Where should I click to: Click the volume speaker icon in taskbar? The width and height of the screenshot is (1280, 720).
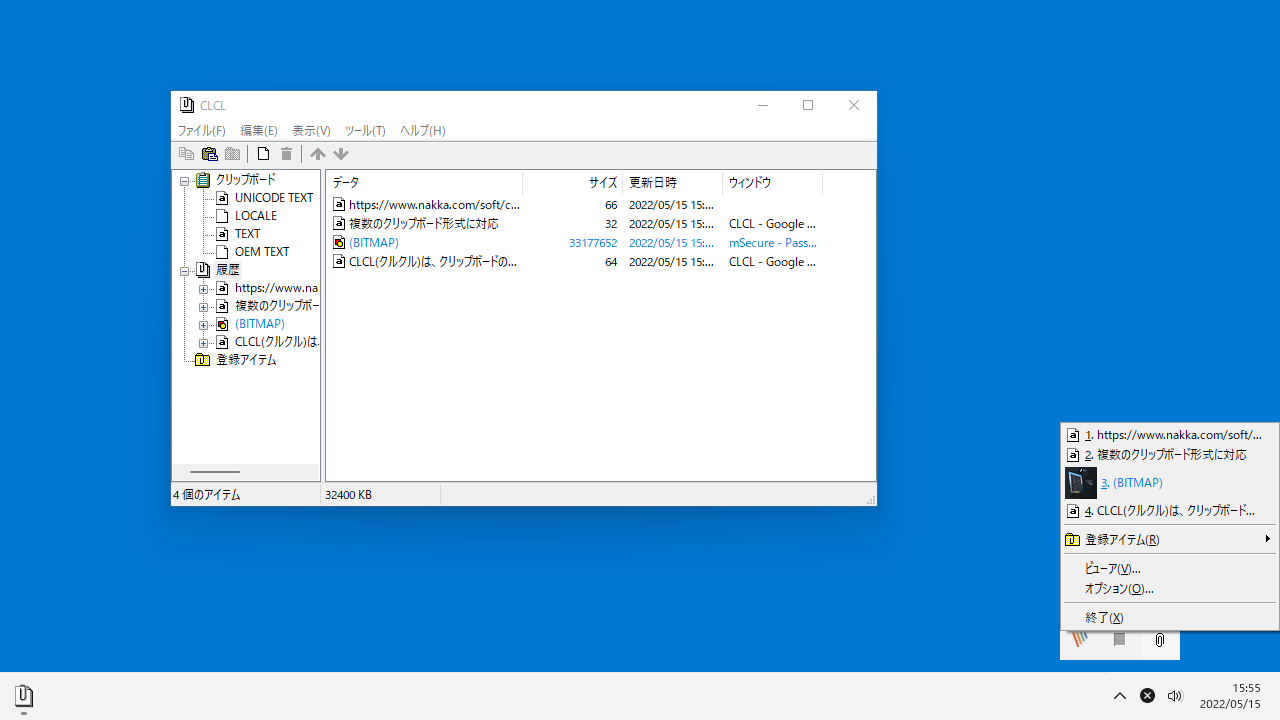[x=1175, y=696]
